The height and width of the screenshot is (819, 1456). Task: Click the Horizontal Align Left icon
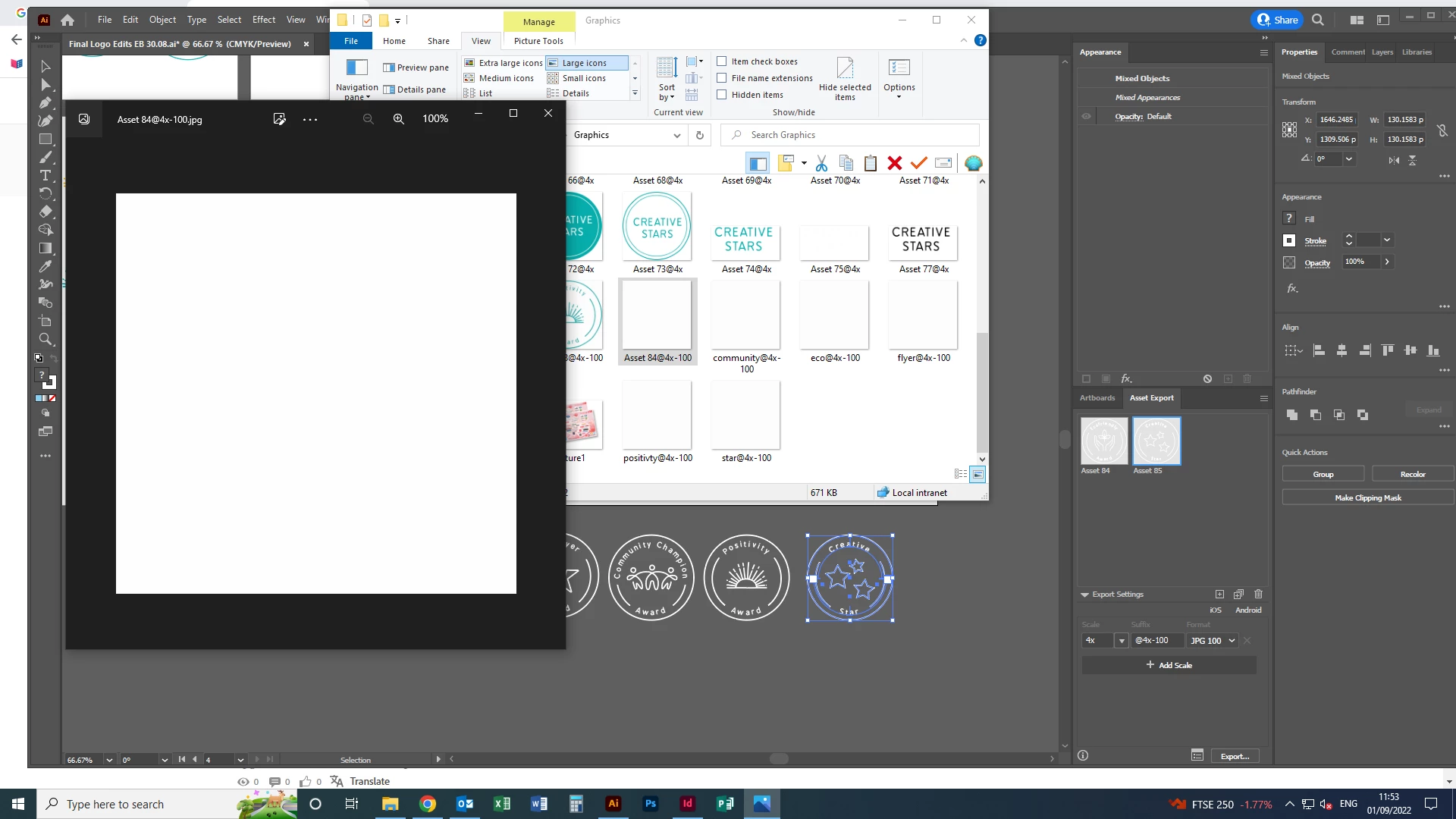click(x=1319, y=350)
